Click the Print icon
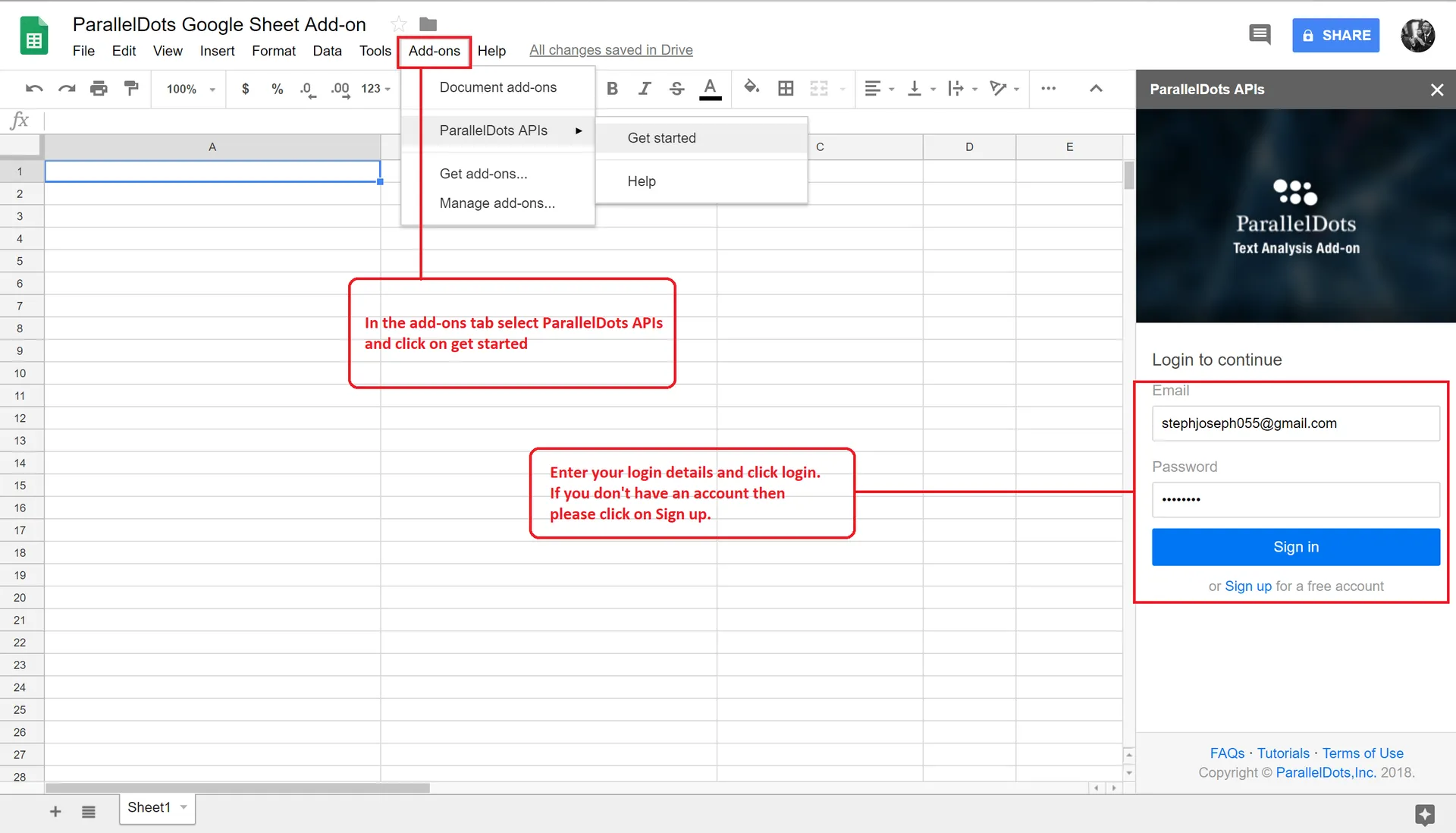This screenshot has width=1456, height=833. 99,89
